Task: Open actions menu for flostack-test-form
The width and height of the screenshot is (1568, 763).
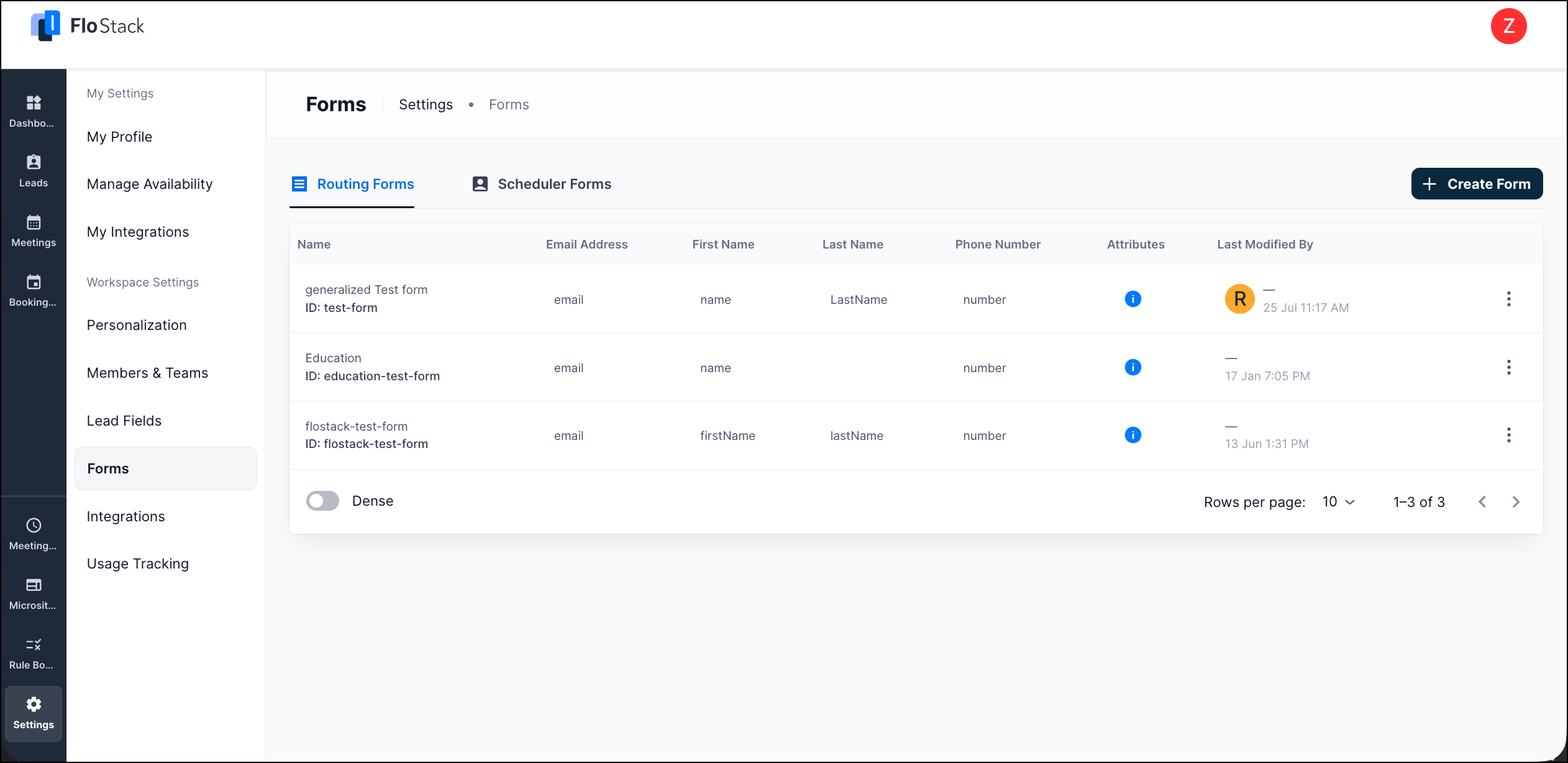Action: coord(1508,435)
